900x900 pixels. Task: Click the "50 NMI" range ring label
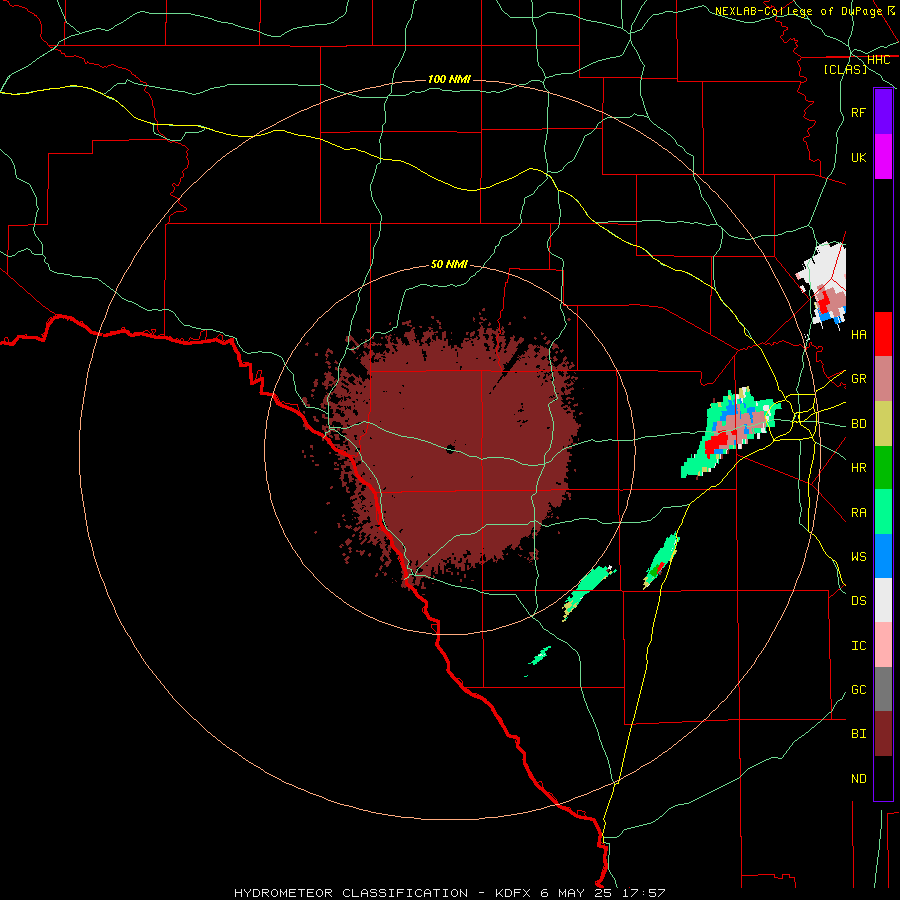pyautogui.click(x=449, y=264)
